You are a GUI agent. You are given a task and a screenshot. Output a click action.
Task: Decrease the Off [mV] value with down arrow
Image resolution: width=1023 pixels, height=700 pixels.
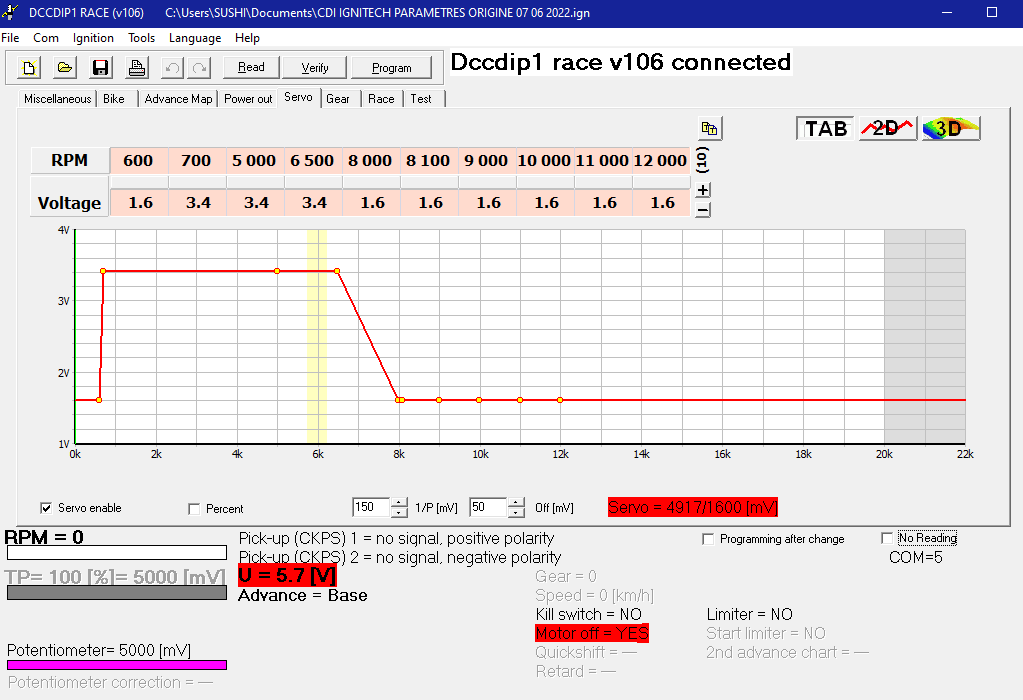pyautogui.click(x=516, y=513)
